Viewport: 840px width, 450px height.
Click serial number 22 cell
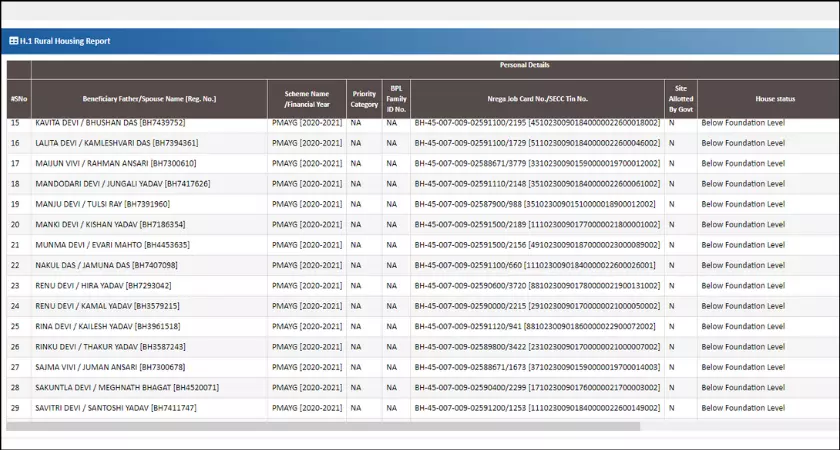click(15, 265)
